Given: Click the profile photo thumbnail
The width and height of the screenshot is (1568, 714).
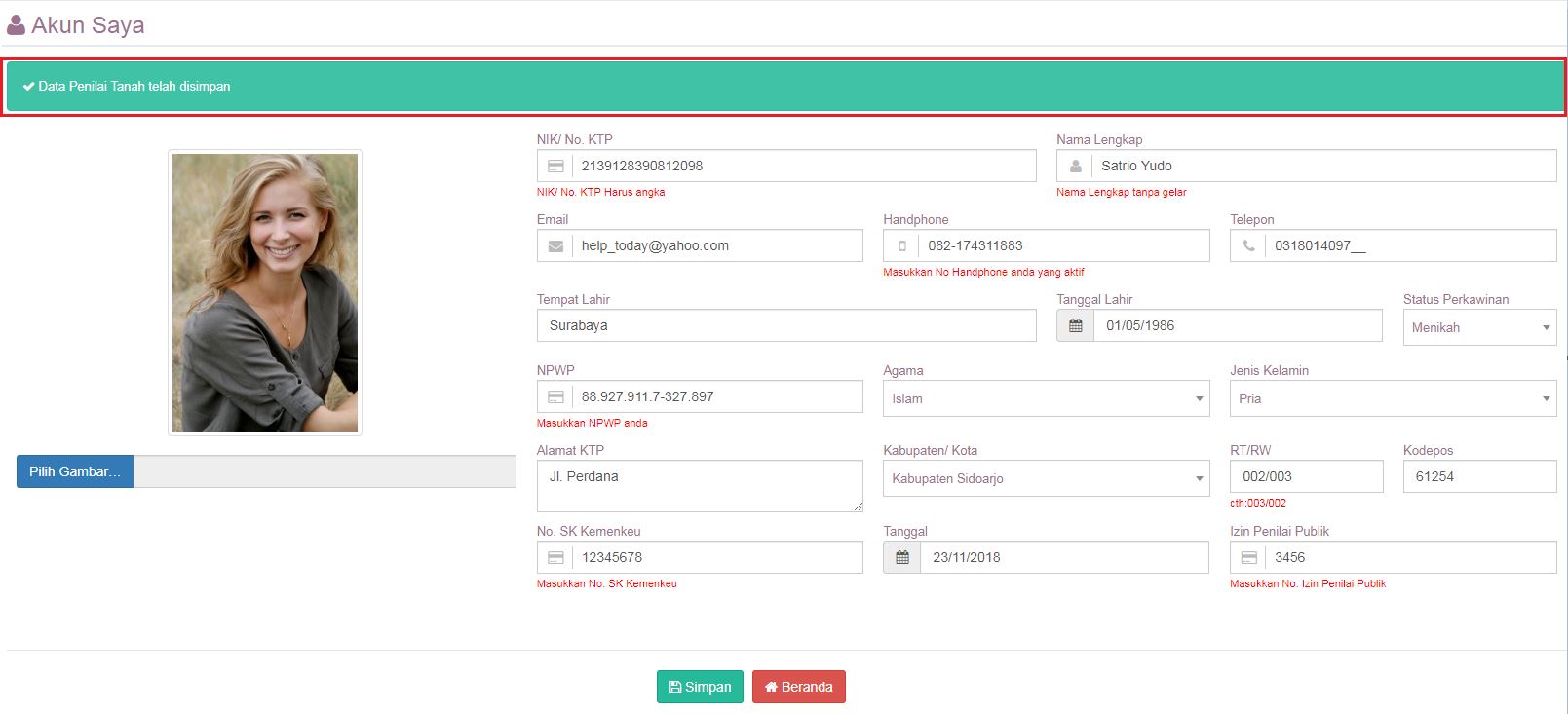Looking at the screenshot, I should click(265, 292).
